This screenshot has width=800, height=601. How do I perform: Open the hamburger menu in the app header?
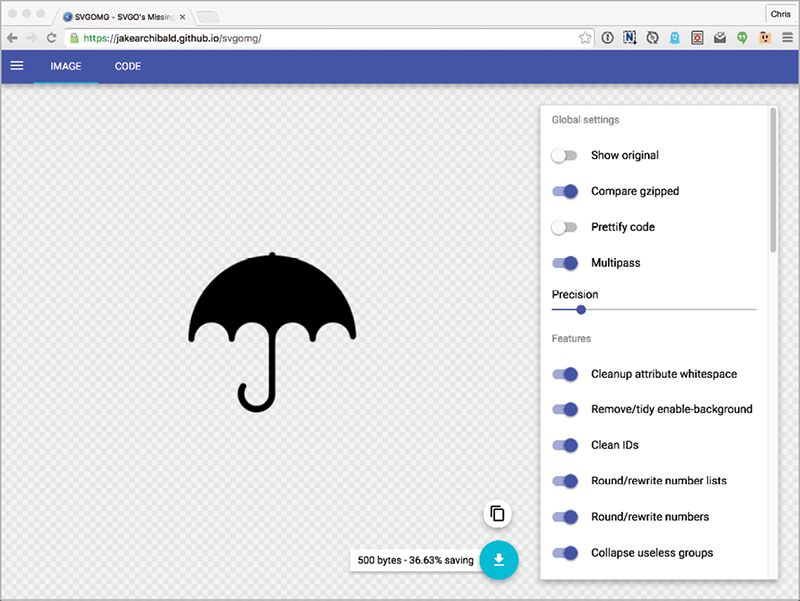16,66
